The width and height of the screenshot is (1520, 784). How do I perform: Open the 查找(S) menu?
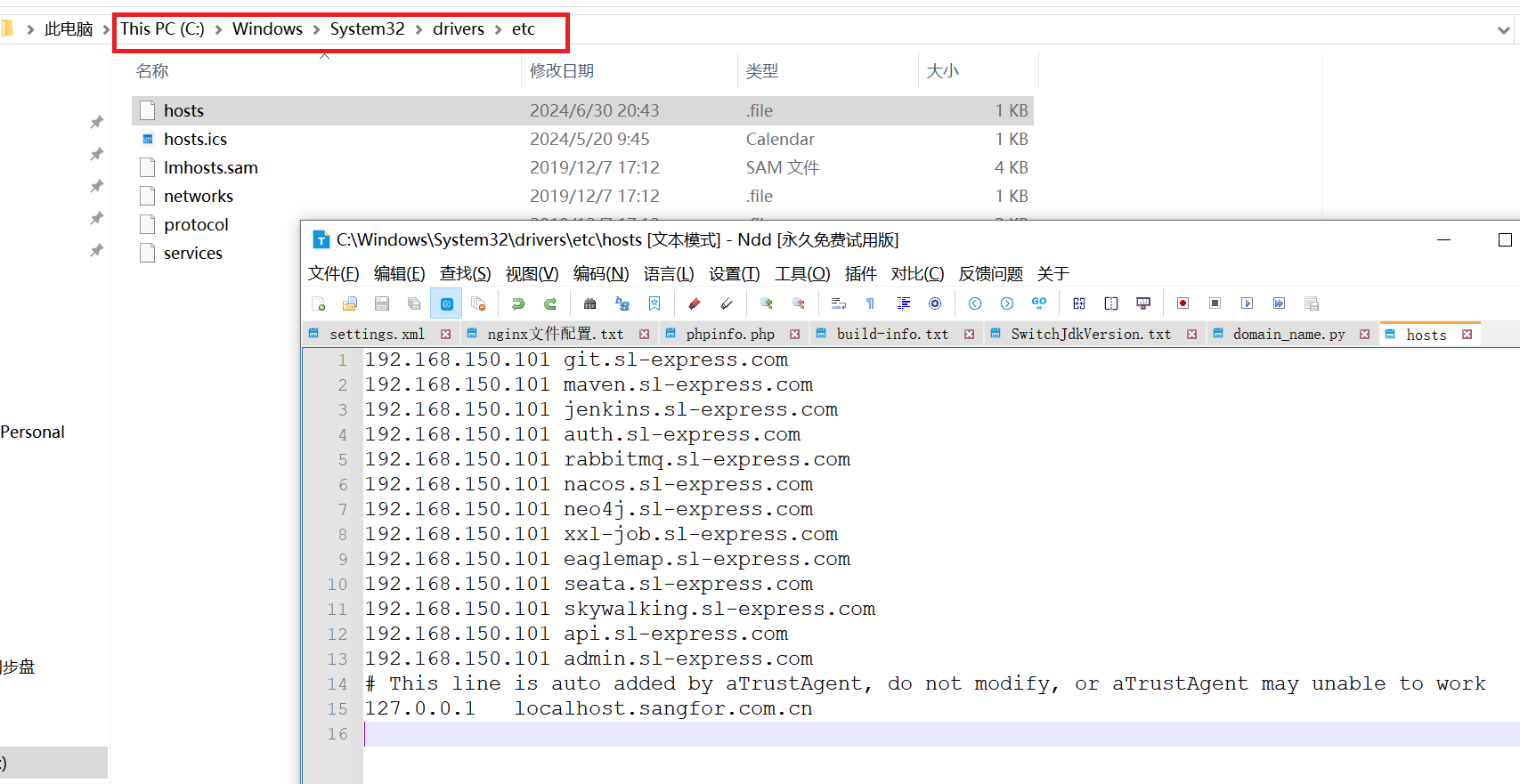(466, 274)
